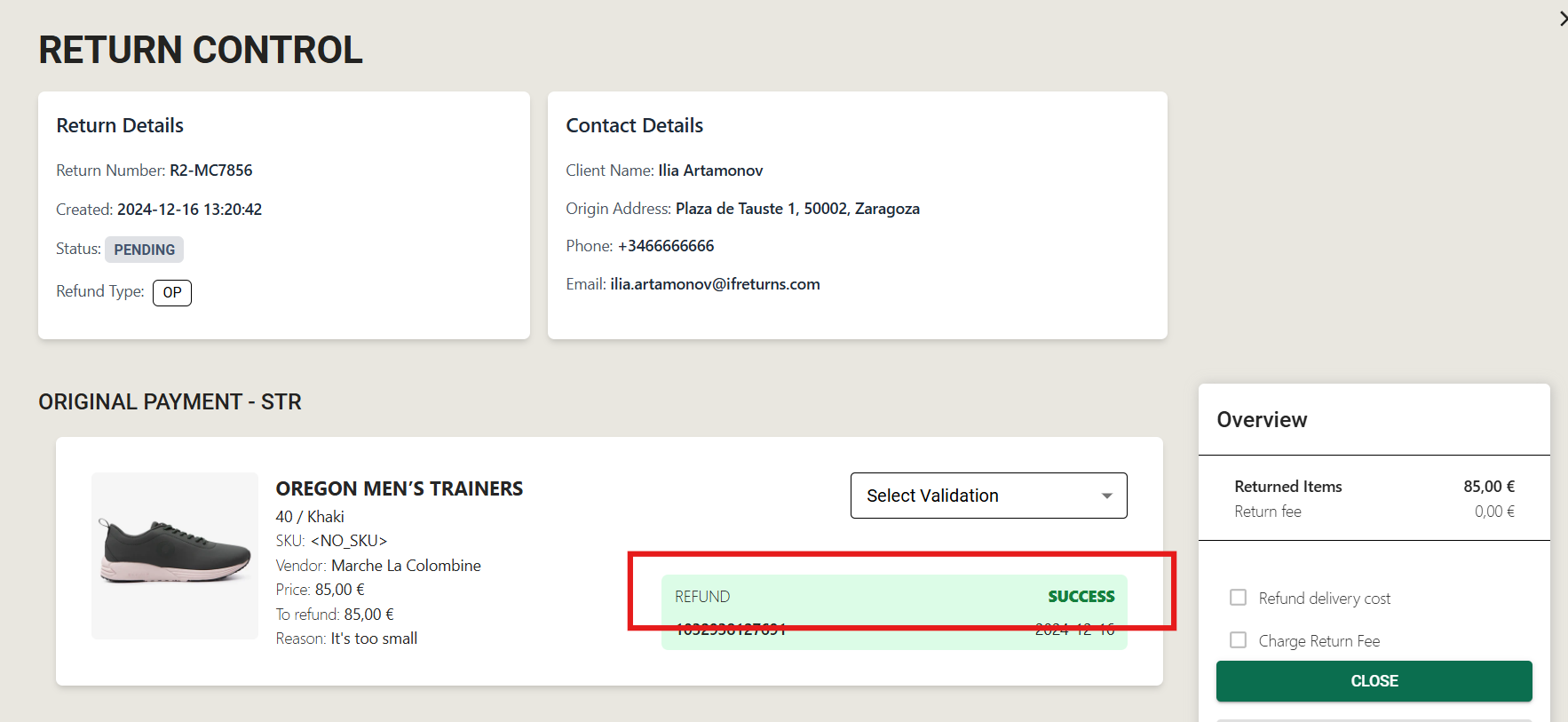
Task: Click the chevron arrow at top right corner
Action: point(1563,19)
